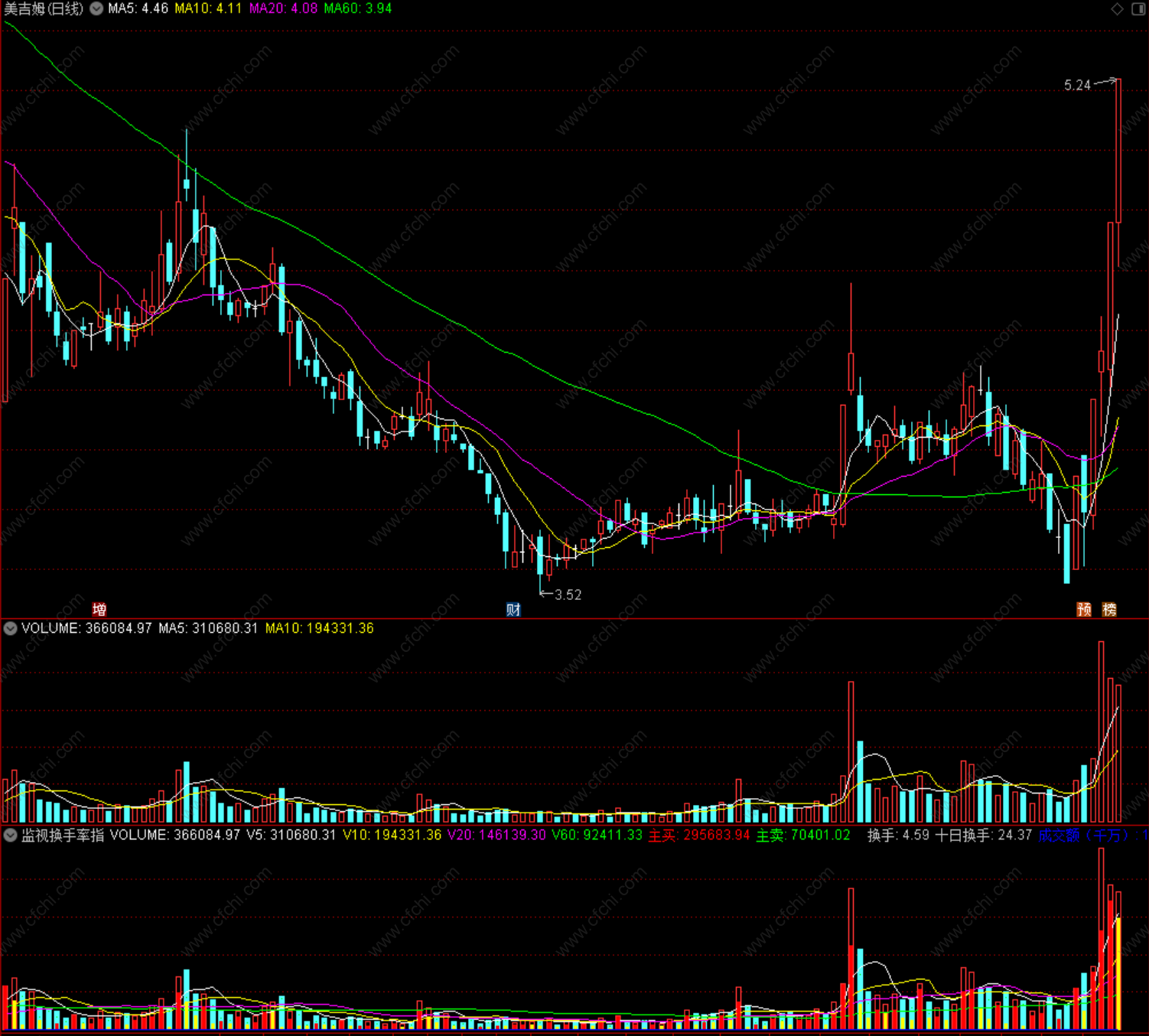1149x1036 pixels.
Task: Click the 换手: 4.59 label
Action: [x=898, y=836]
